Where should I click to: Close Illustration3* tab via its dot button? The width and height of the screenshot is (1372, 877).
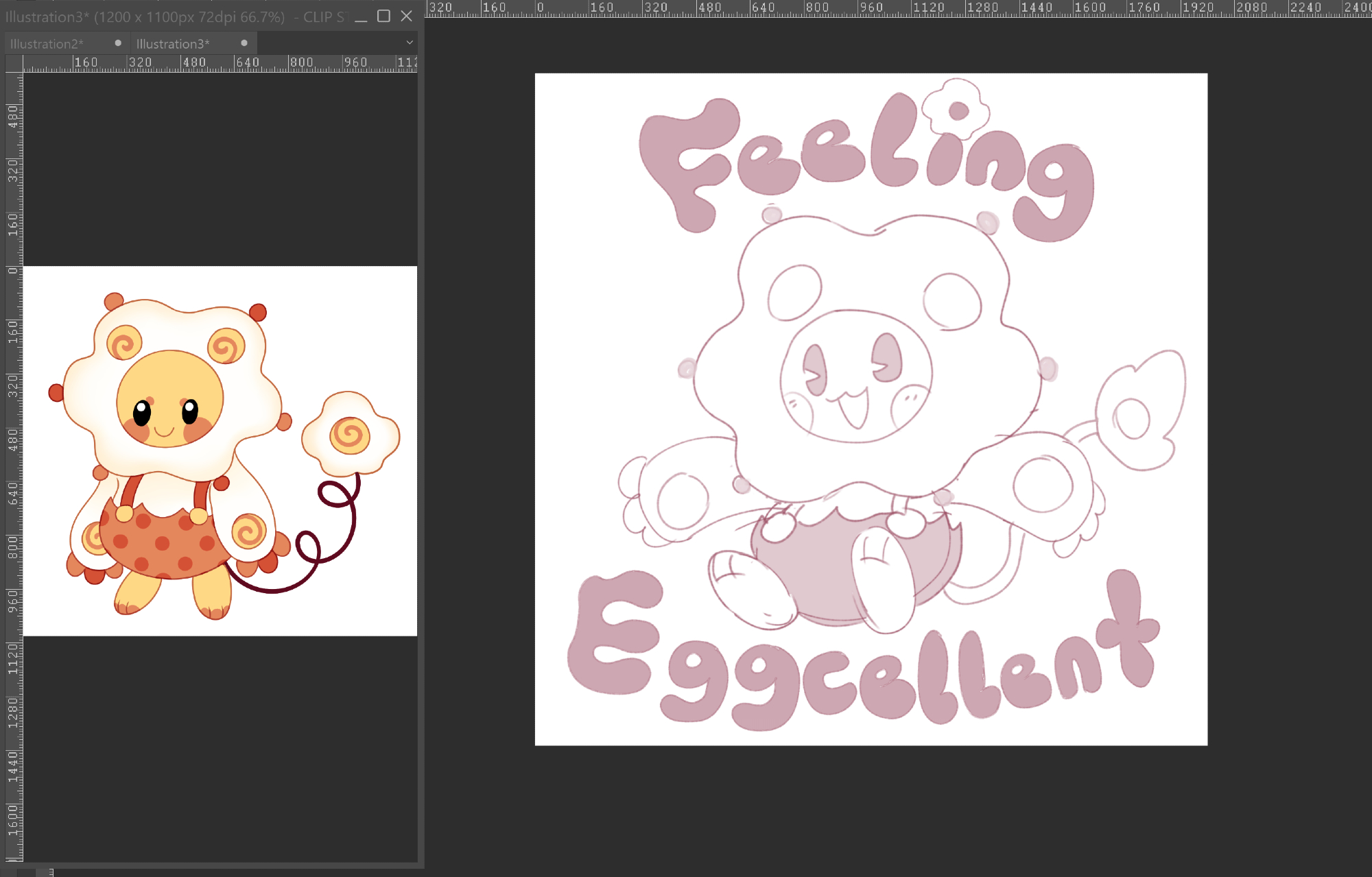pos(244,43)
